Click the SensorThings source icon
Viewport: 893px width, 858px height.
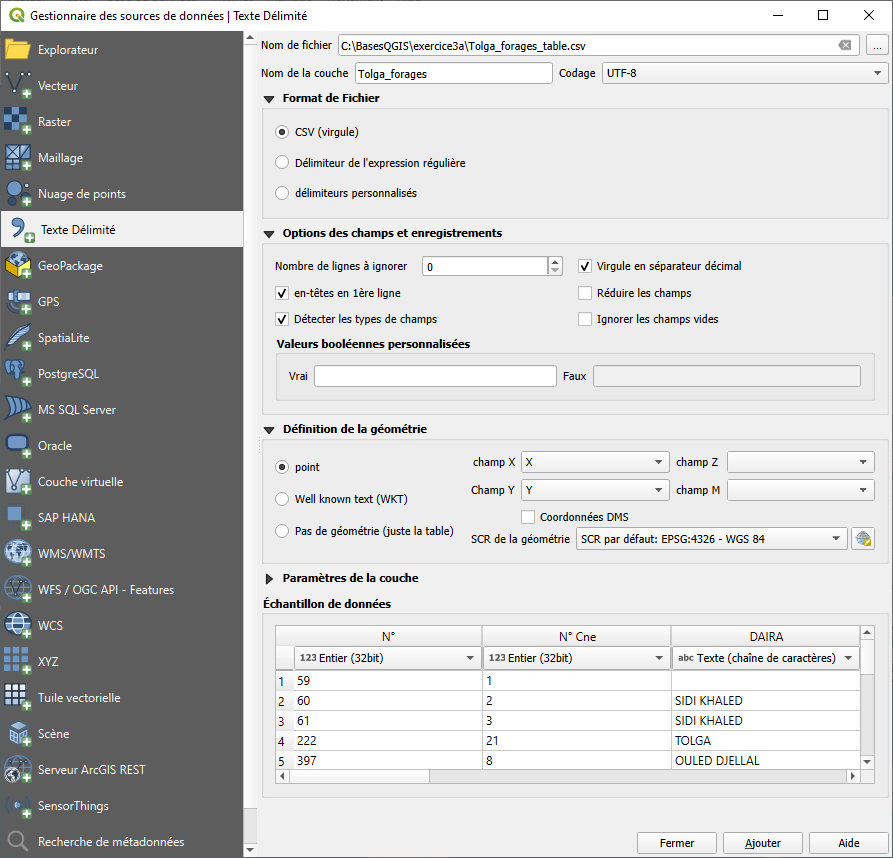coord(19,806)
